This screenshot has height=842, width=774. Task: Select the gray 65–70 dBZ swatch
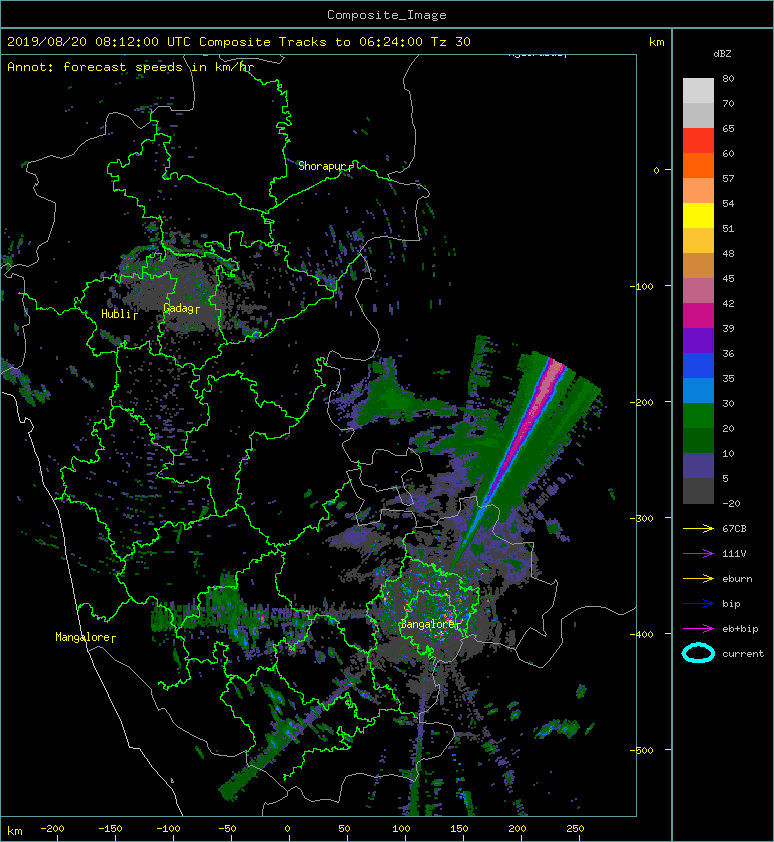698,115
